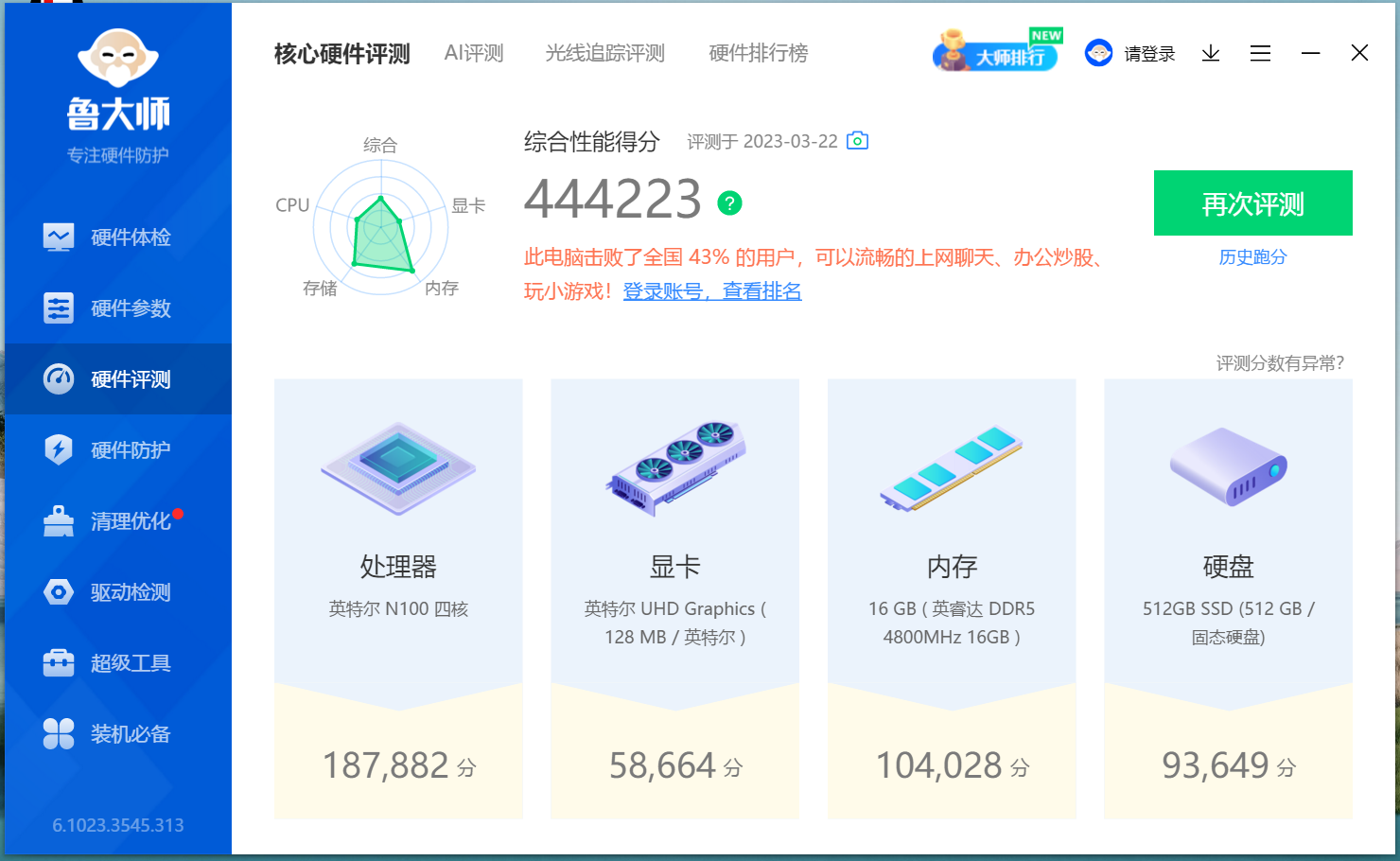Click 登录账号，查看排名 link
This screenshot has width=1400, height=861.
(x=712, y=291)
